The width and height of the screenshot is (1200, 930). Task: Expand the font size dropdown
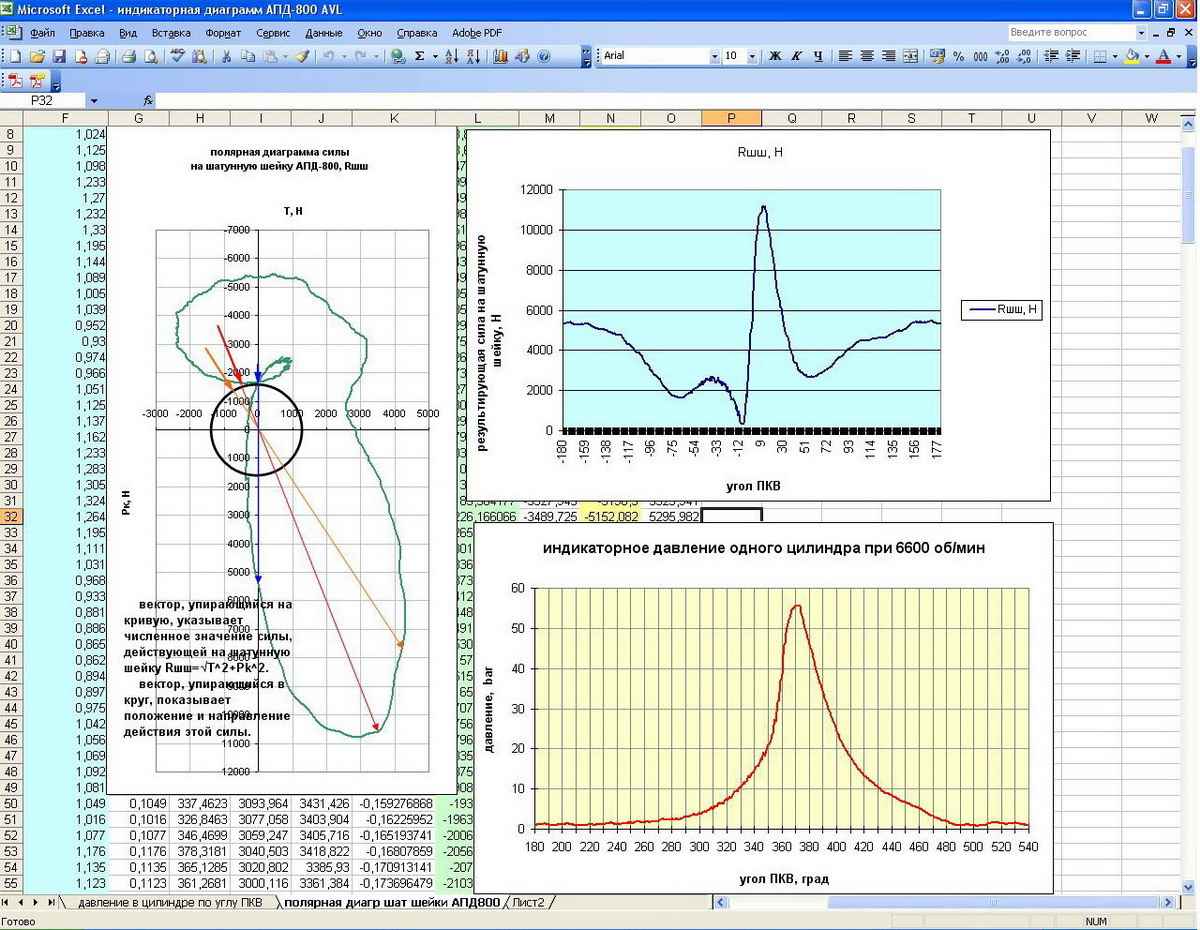coord(752,57)
